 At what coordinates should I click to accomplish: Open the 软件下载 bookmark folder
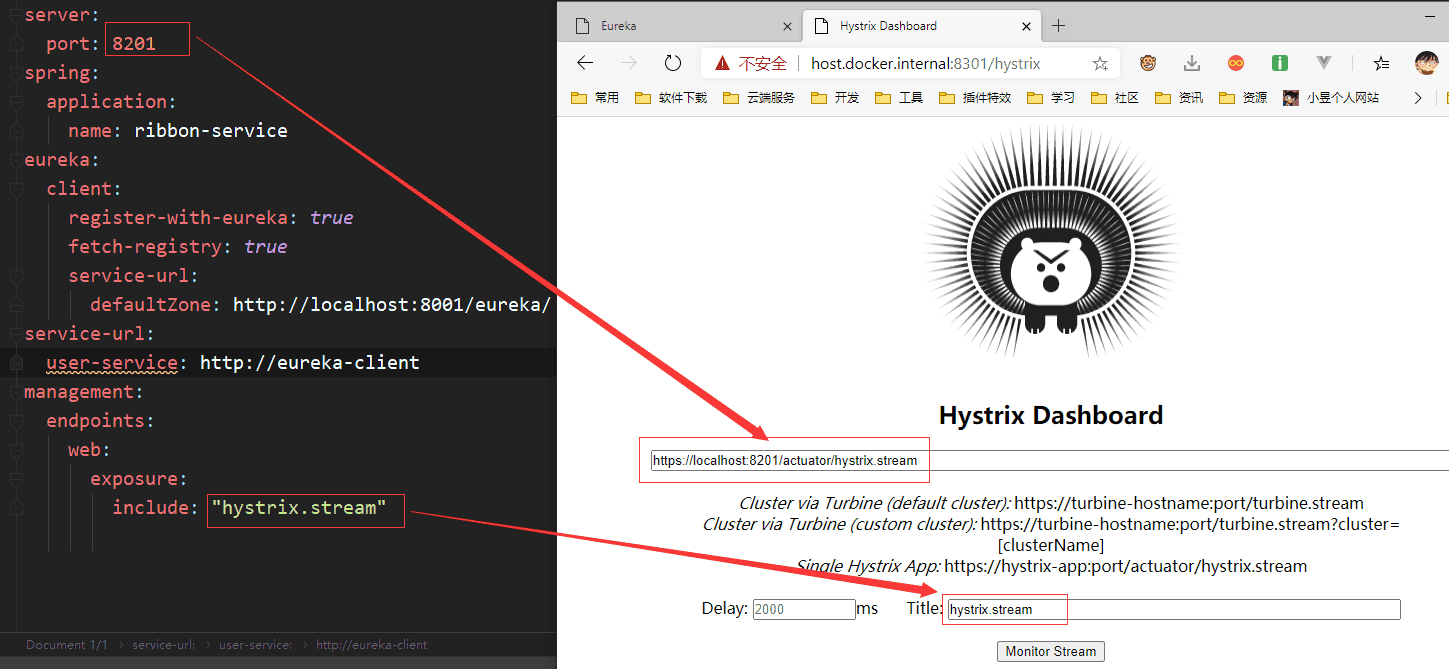pos(671,97)
